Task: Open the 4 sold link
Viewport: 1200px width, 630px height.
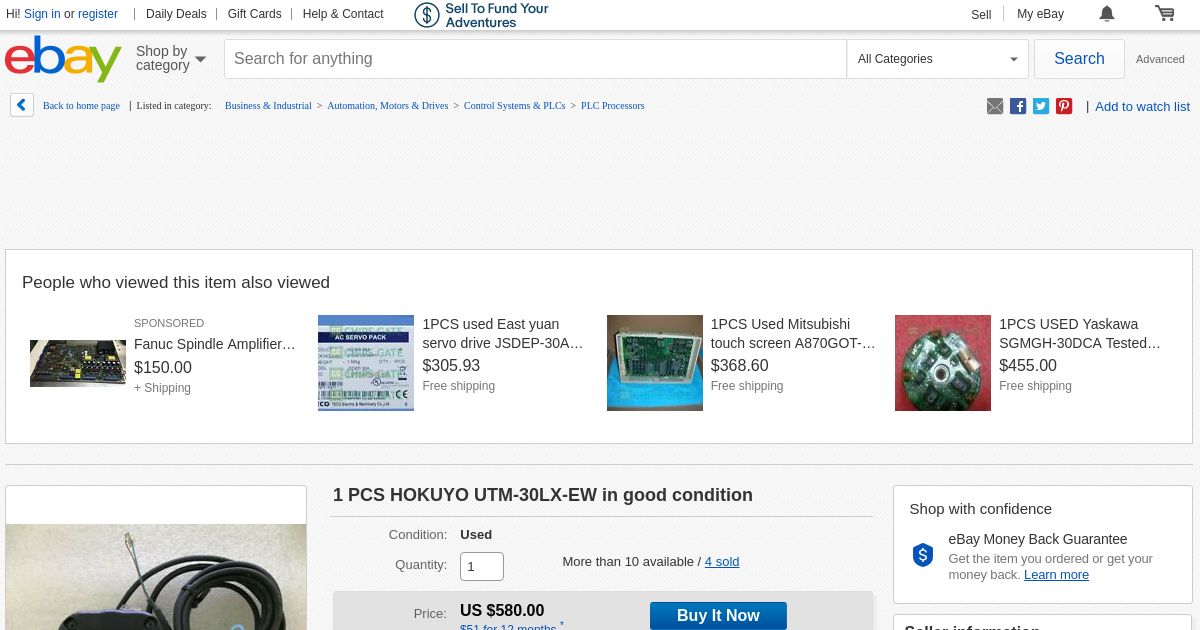Action: click(x=722, y=562)
